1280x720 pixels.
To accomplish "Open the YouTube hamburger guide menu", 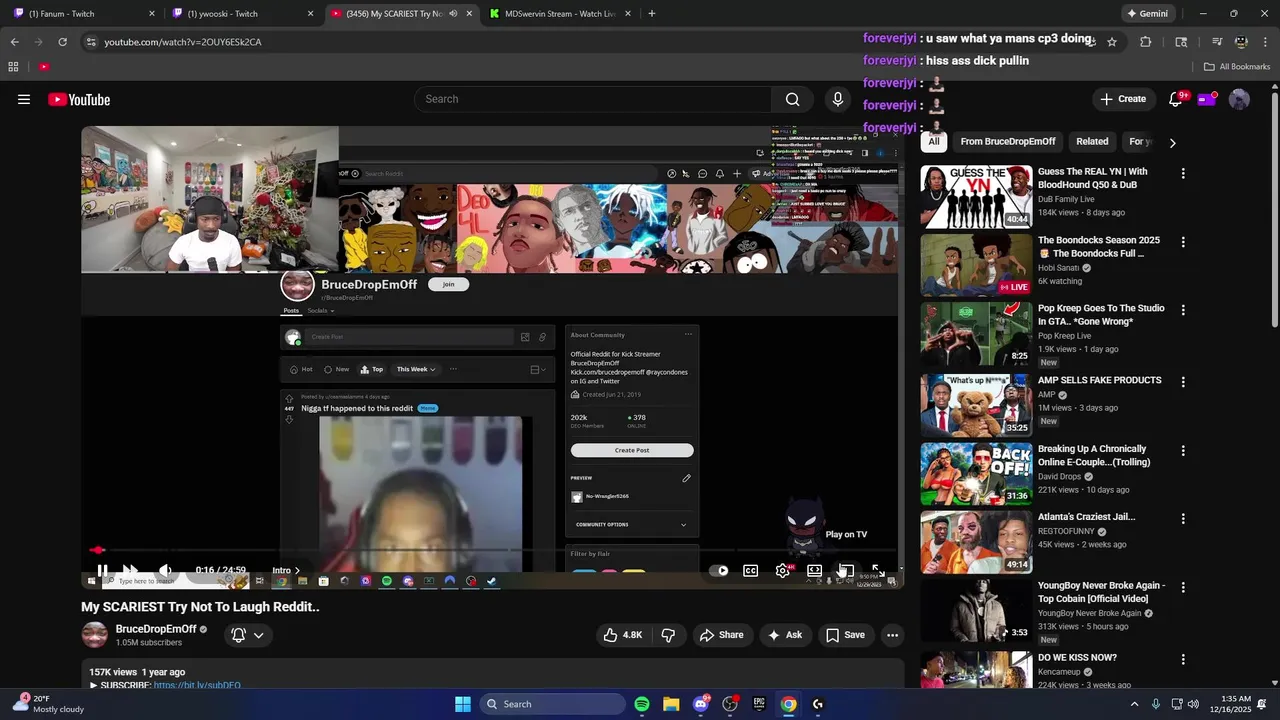I will tap(24, 99).
